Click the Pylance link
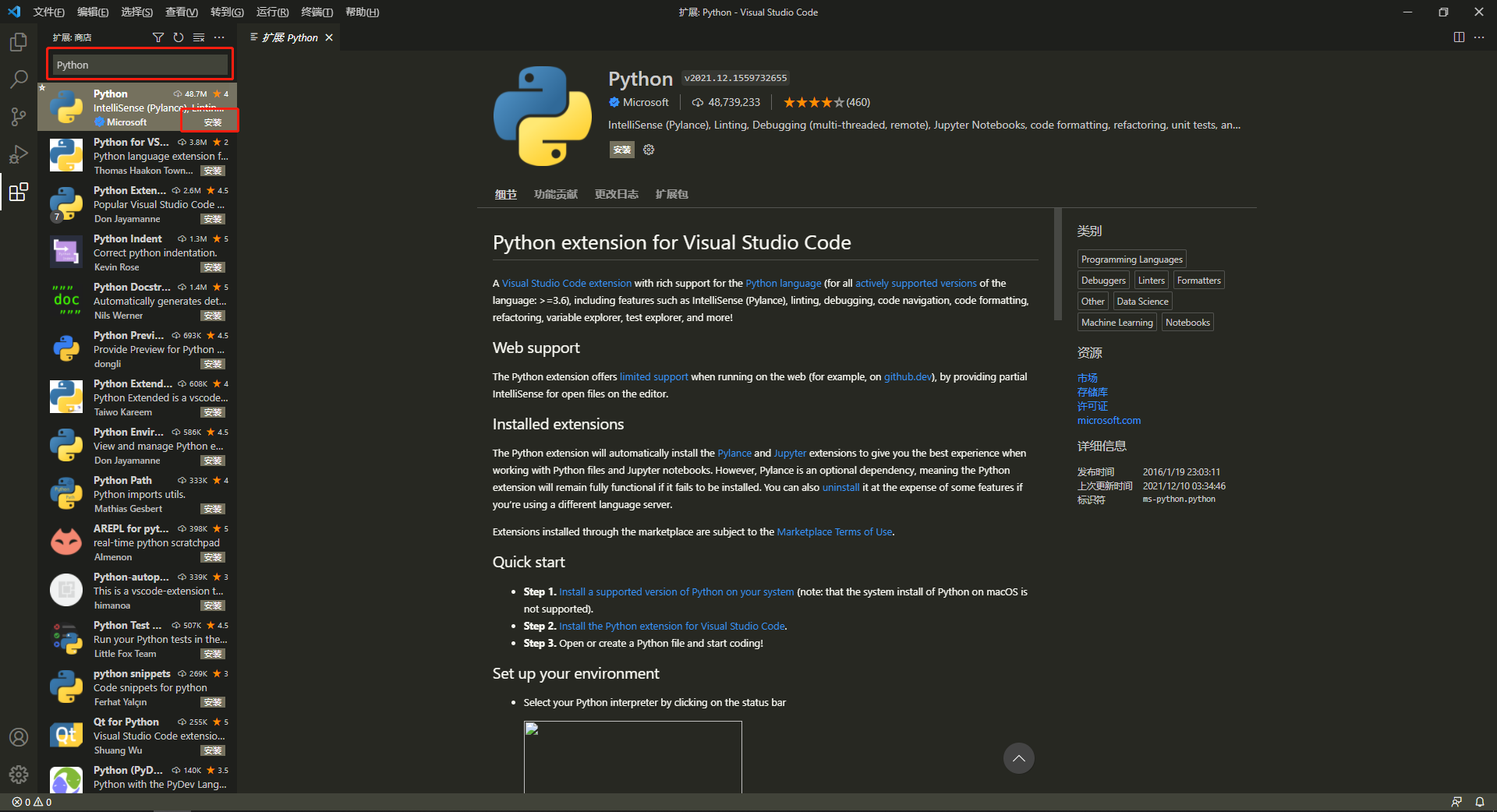The width and height of the screenshot is (1497, 812). tap(734, 453)
